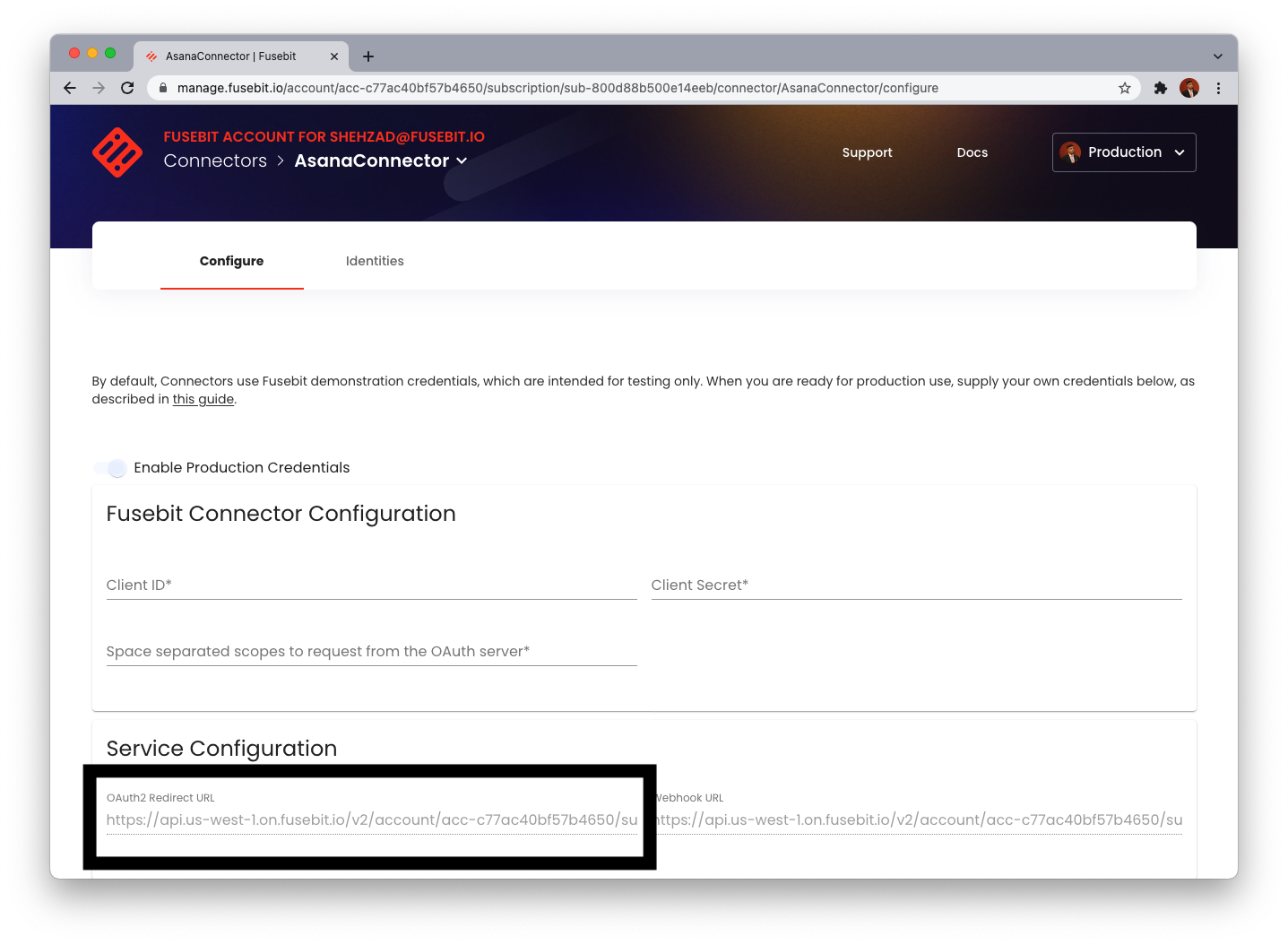Select the OAuth2 Redirect URL field
Screen dimensions: 1288x945
click(371, 819)
